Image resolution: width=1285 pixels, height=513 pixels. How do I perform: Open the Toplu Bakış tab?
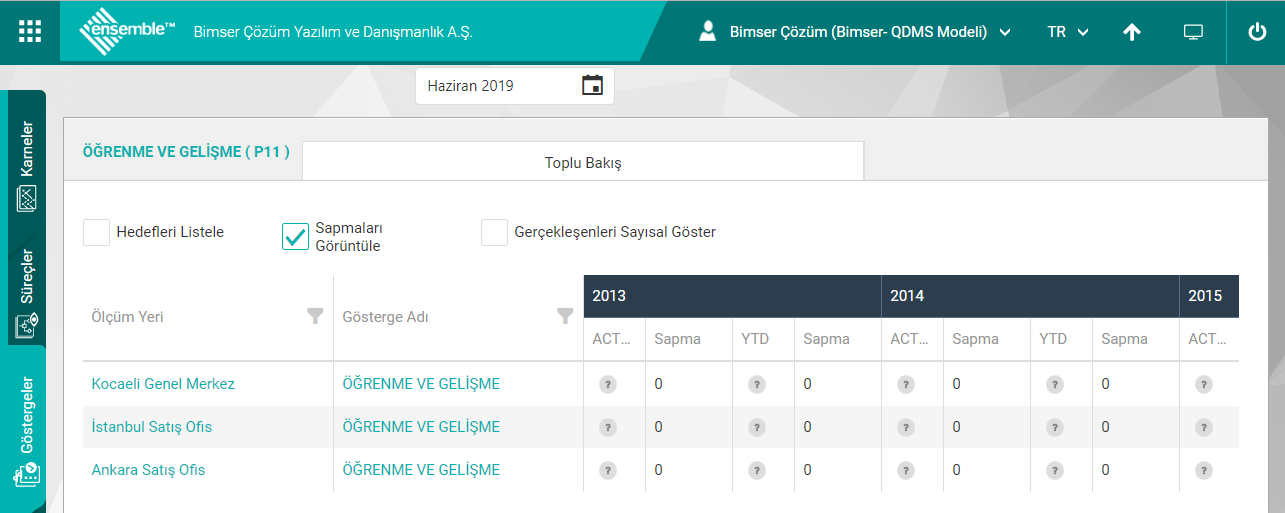coord(583,162)
